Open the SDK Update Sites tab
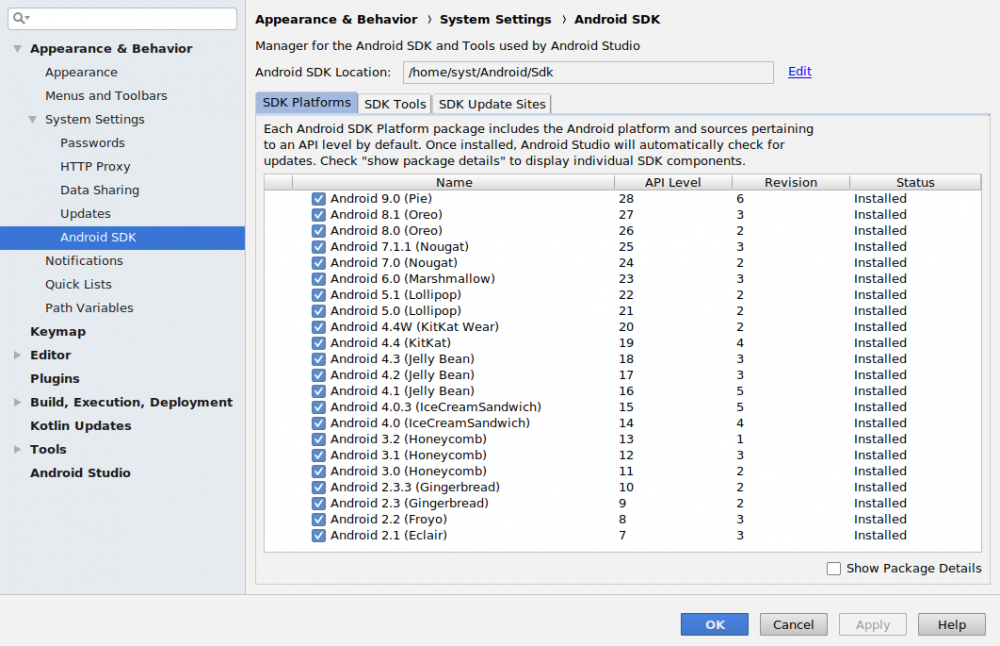Viewport: 1000px width, 646px height. [492, 104]
